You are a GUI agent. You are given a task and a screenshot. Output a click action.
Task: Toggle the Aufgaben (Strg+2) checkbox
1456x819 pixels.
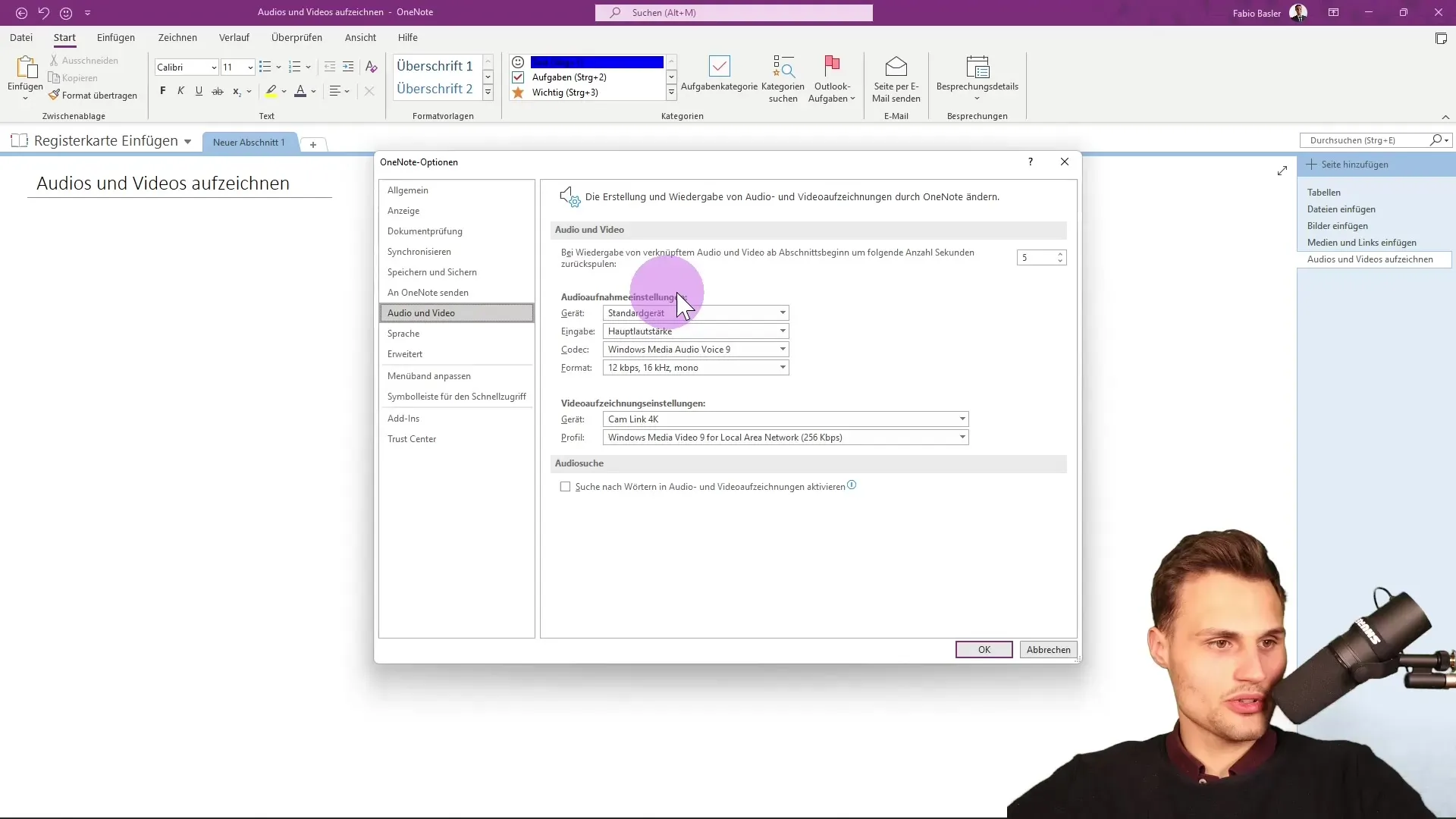tap(518, 76)
